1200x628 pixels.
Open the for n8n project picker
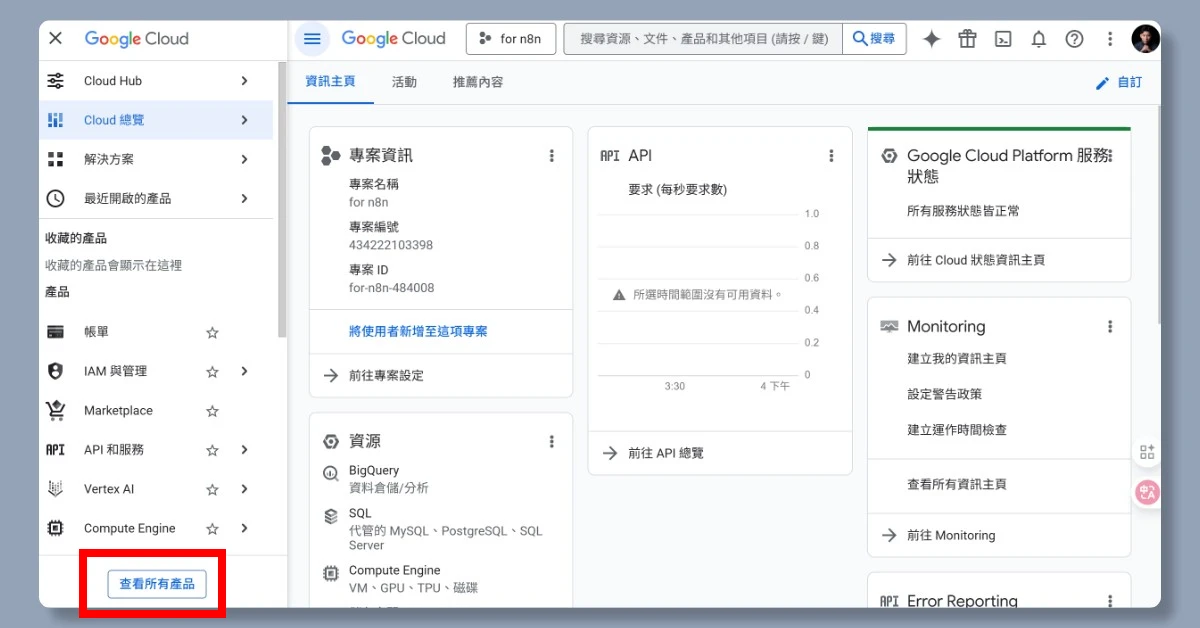click(510, 39)
